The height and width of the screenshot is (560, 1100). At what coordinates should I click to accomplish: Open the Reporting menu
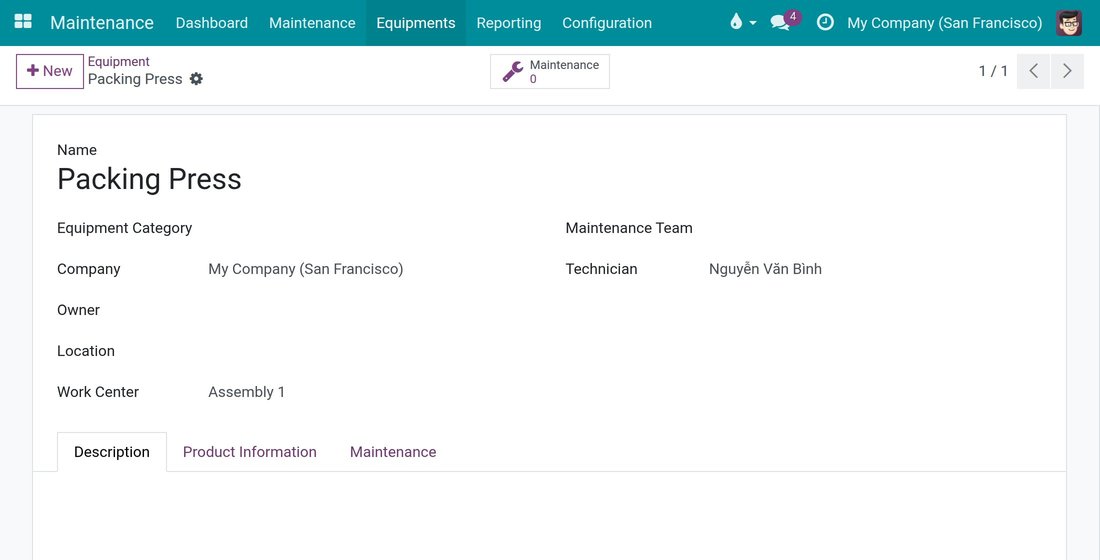(x=509, y=22)
